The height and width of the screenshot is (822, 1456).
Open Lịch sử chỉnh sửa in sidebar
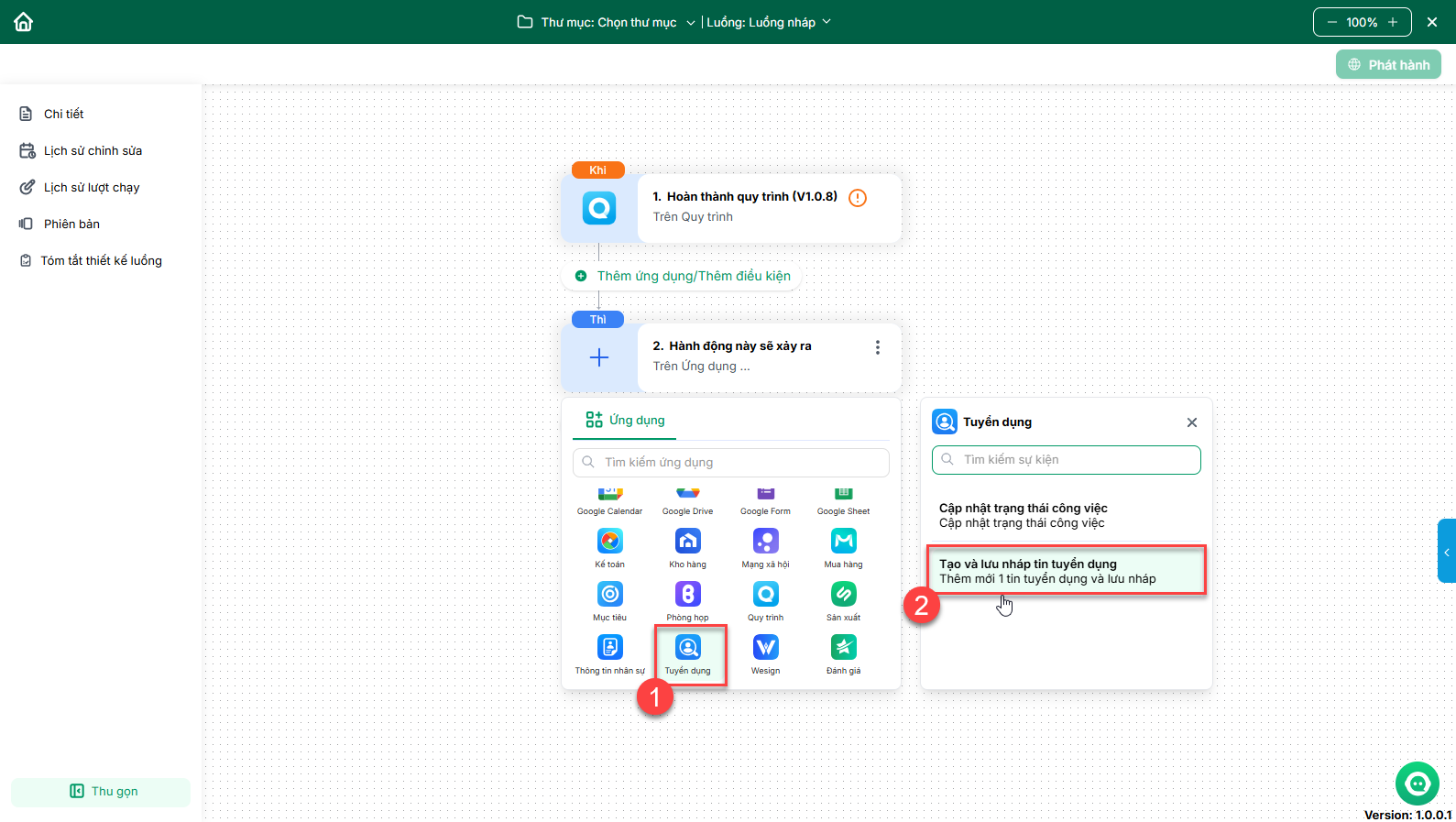[x=93, y=150]
